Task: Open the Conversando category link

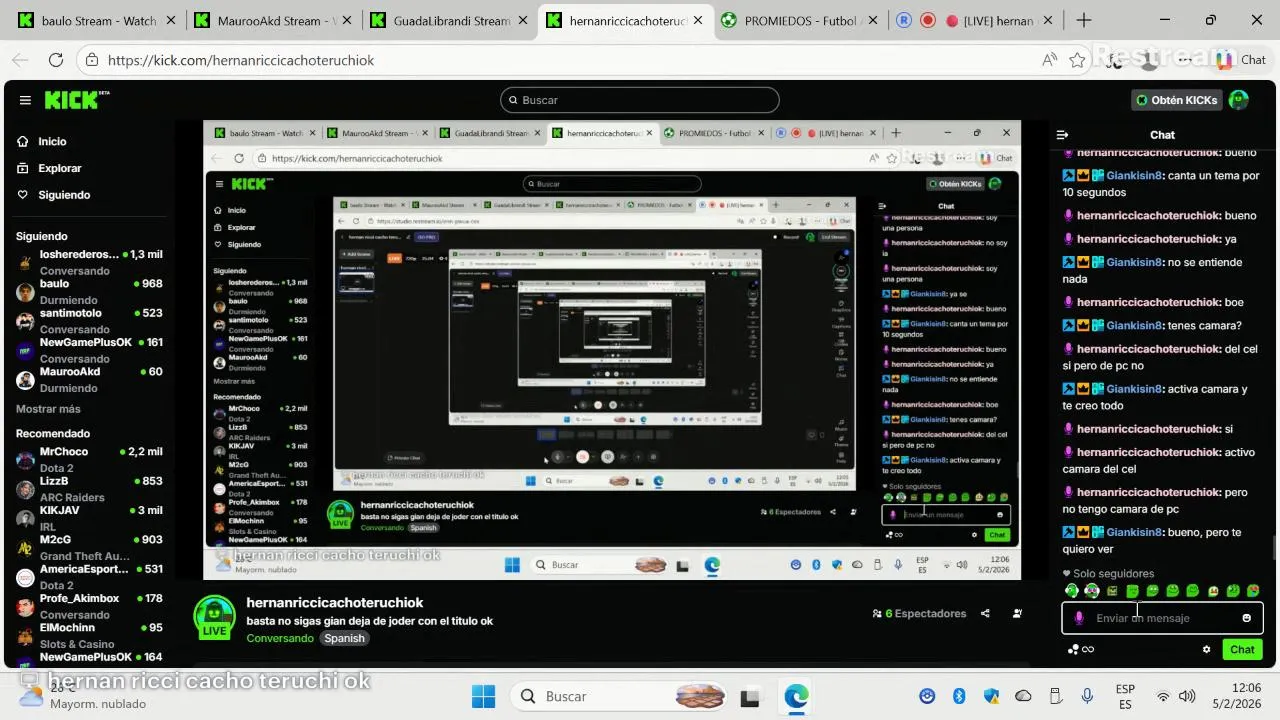Action: [280, 638]
